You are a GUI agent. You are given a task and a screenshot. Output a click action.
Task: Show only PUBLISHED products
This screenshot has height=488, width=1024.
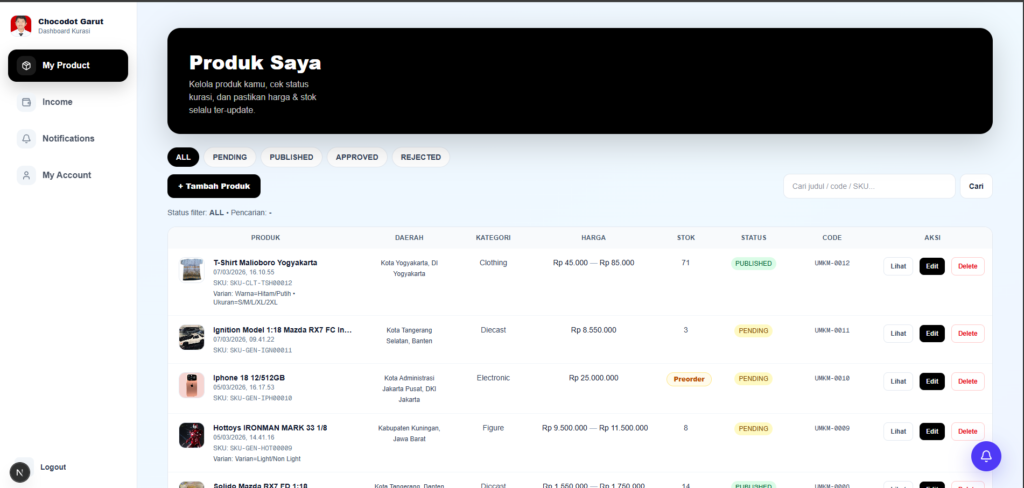(291, 157)
